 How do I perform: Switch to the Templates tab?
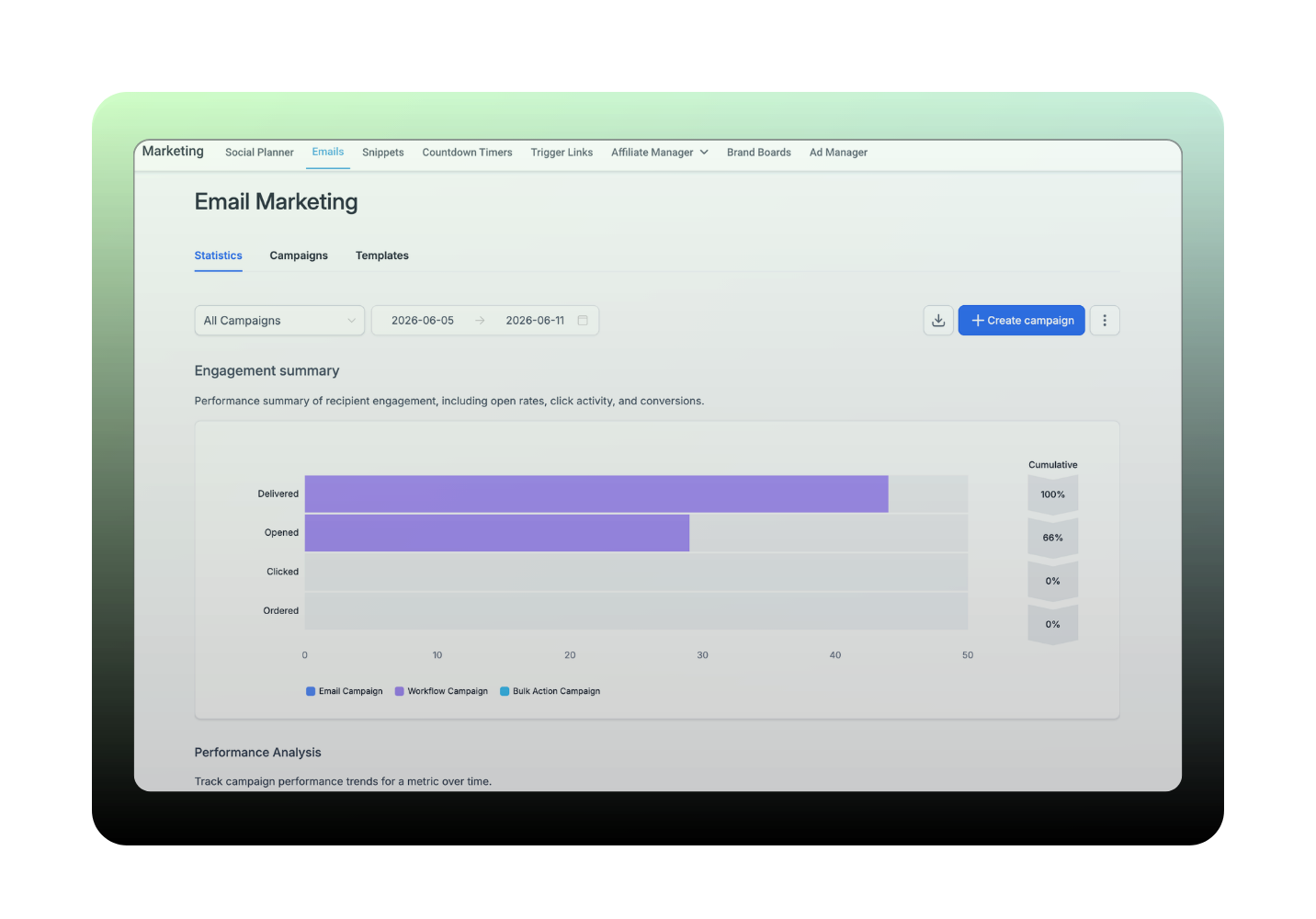pyautogui.click(x=382, y=255)
